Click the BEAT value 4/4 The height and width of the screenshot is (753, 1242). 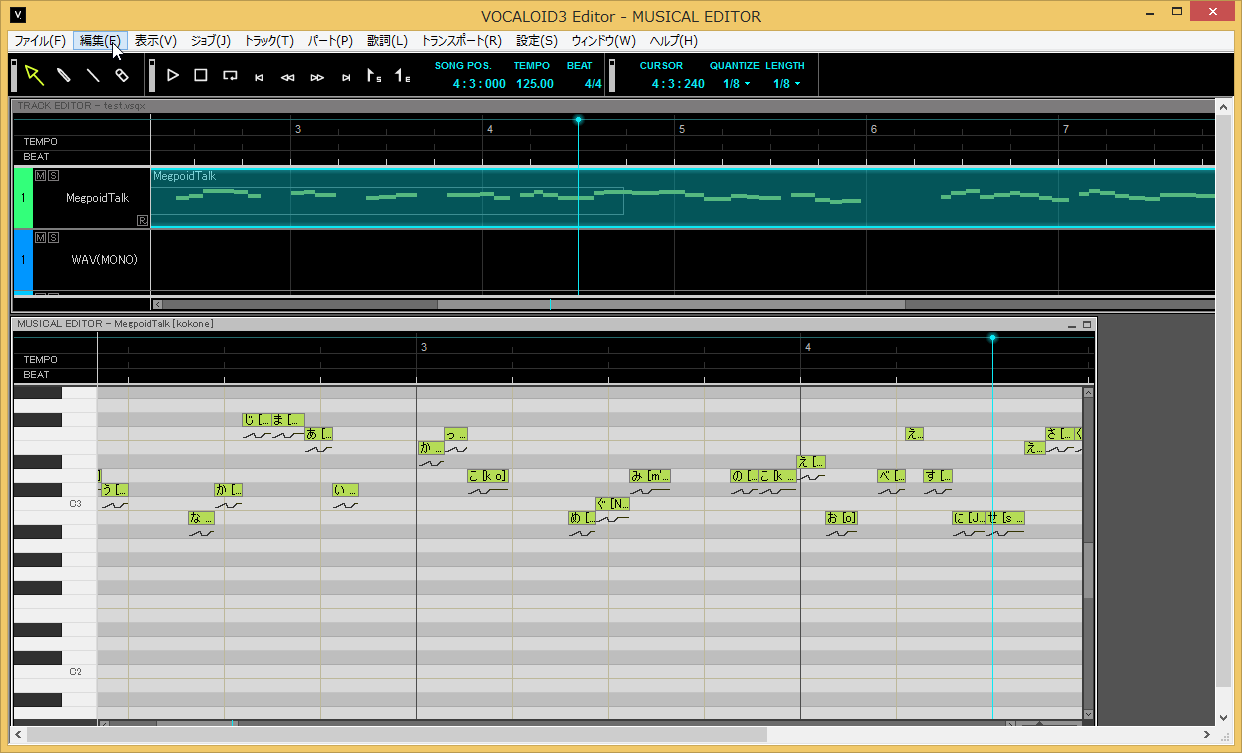pos(593,84)
